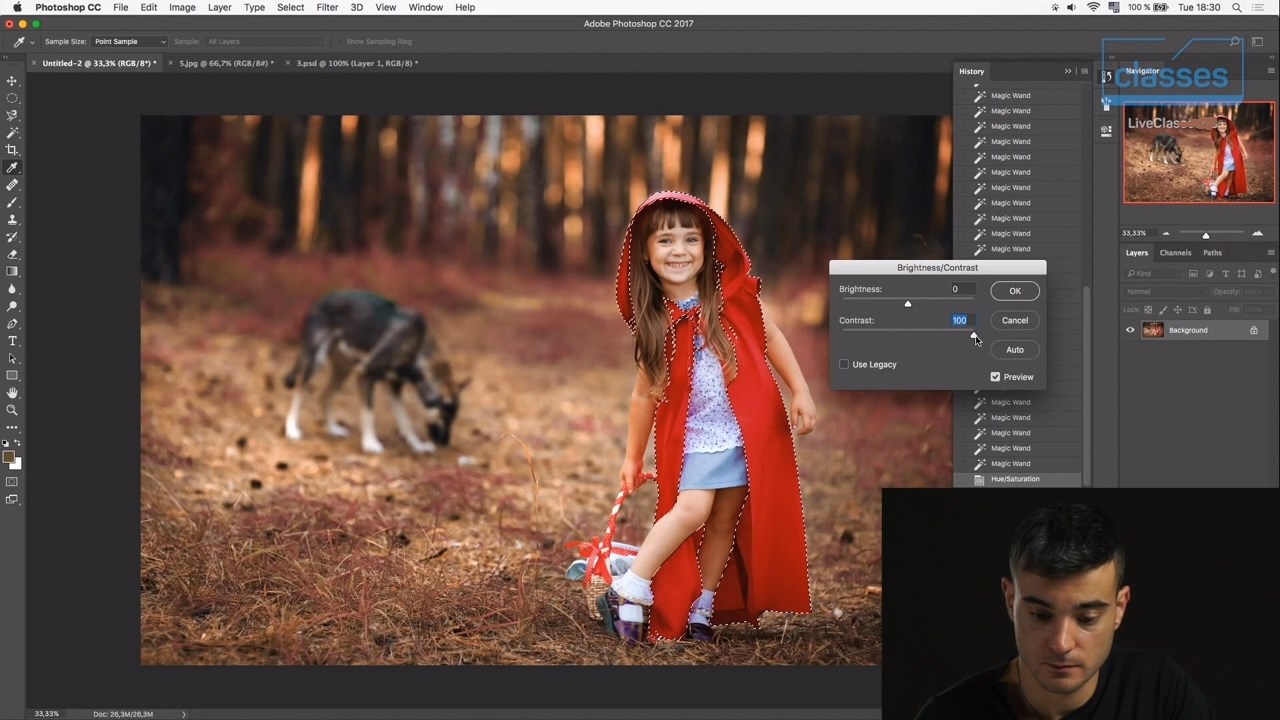Collapse the History panel with double arrows
The height and width of the screenshot is (720, 1280).
(x=1067, y=71)
